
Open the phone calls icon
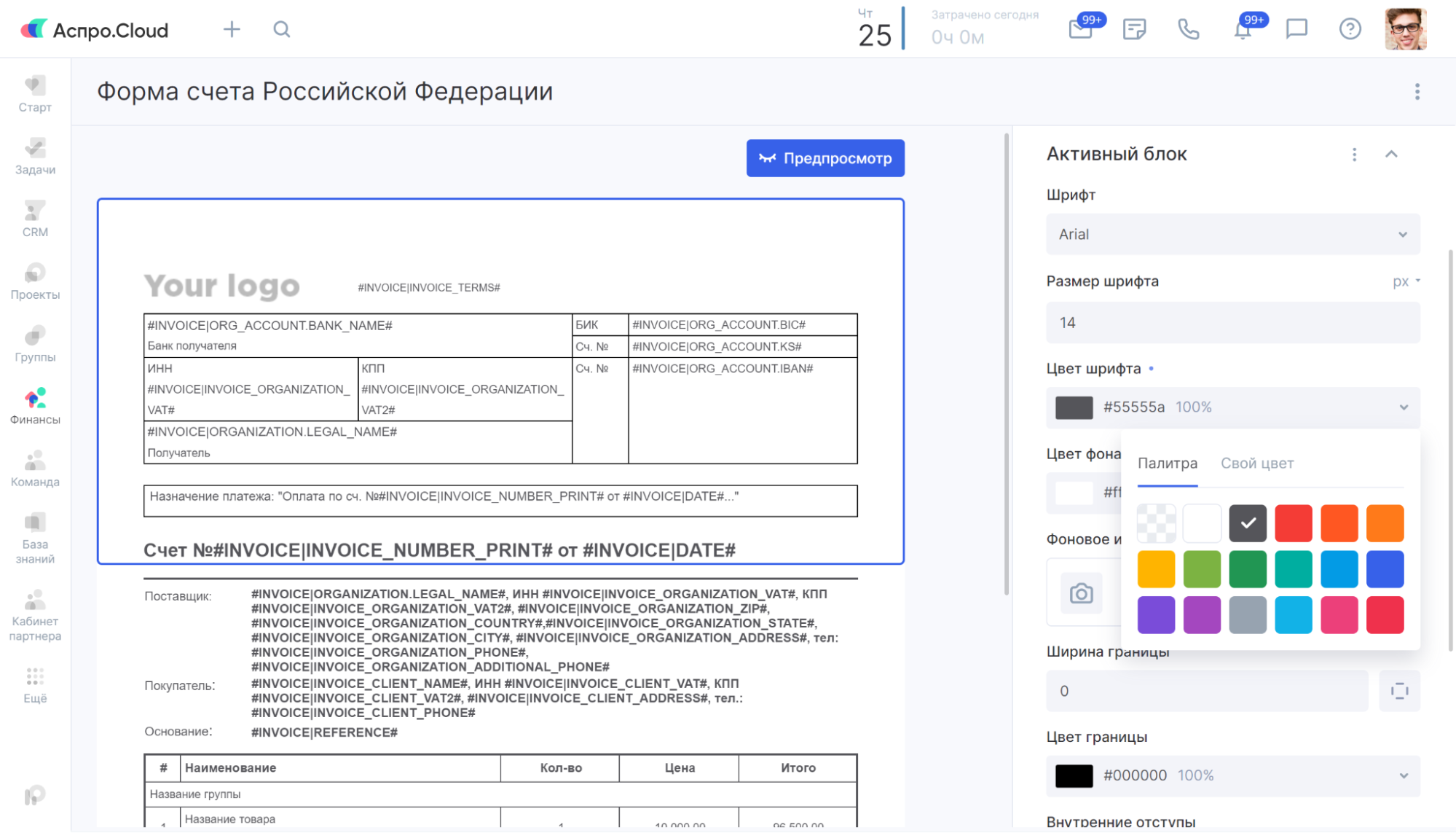(x=1189, y=29)
